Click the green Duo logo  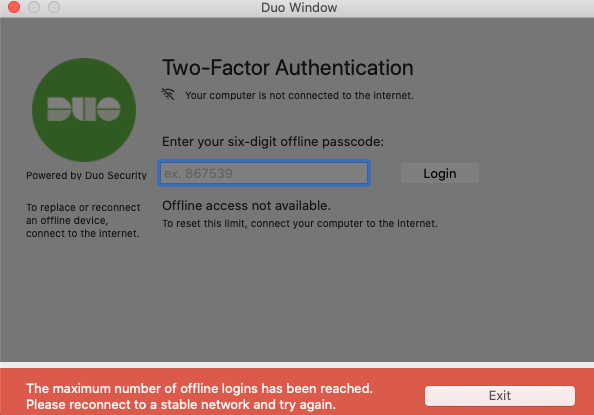point(84,110)
